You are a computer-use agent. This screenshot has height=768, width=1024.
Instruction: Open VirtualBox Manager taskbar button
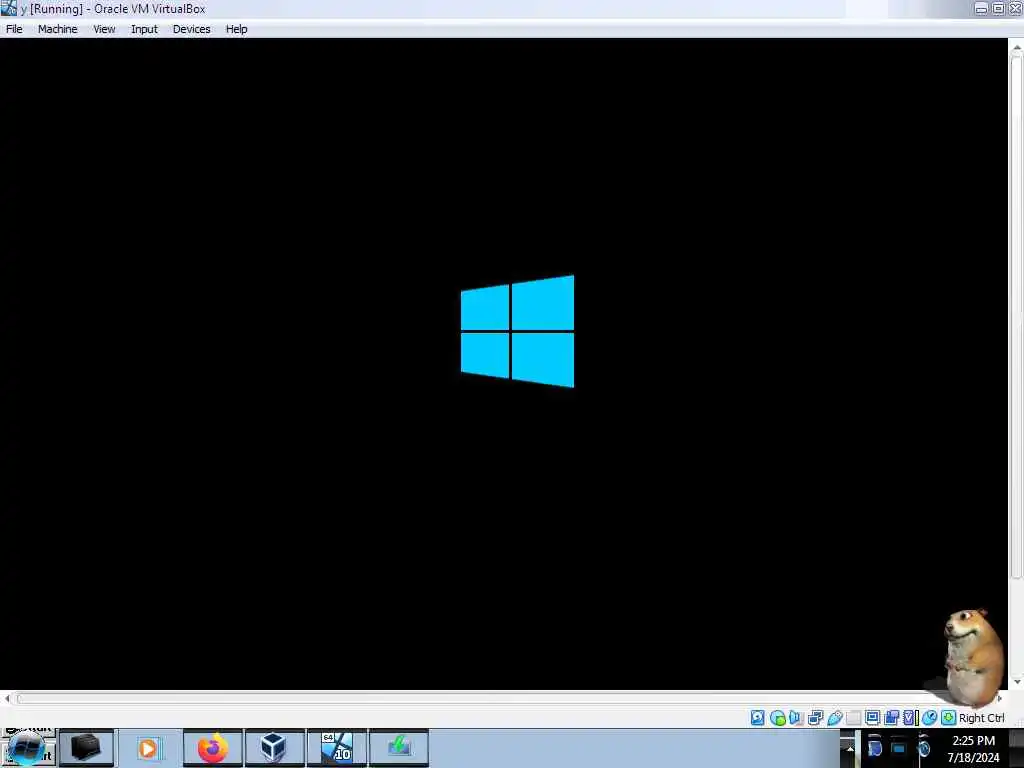274,748
